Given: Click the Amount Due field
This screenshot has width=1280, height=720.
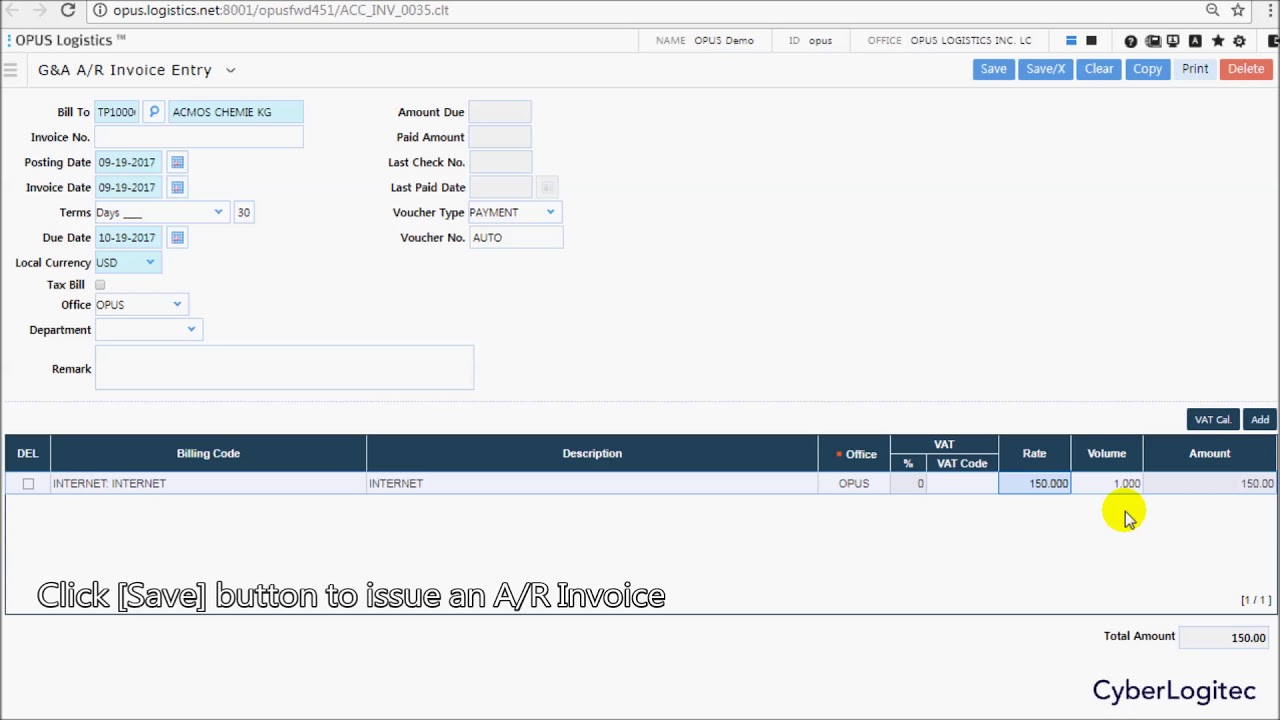Looking at the screenshot, I should pos(499,112).
